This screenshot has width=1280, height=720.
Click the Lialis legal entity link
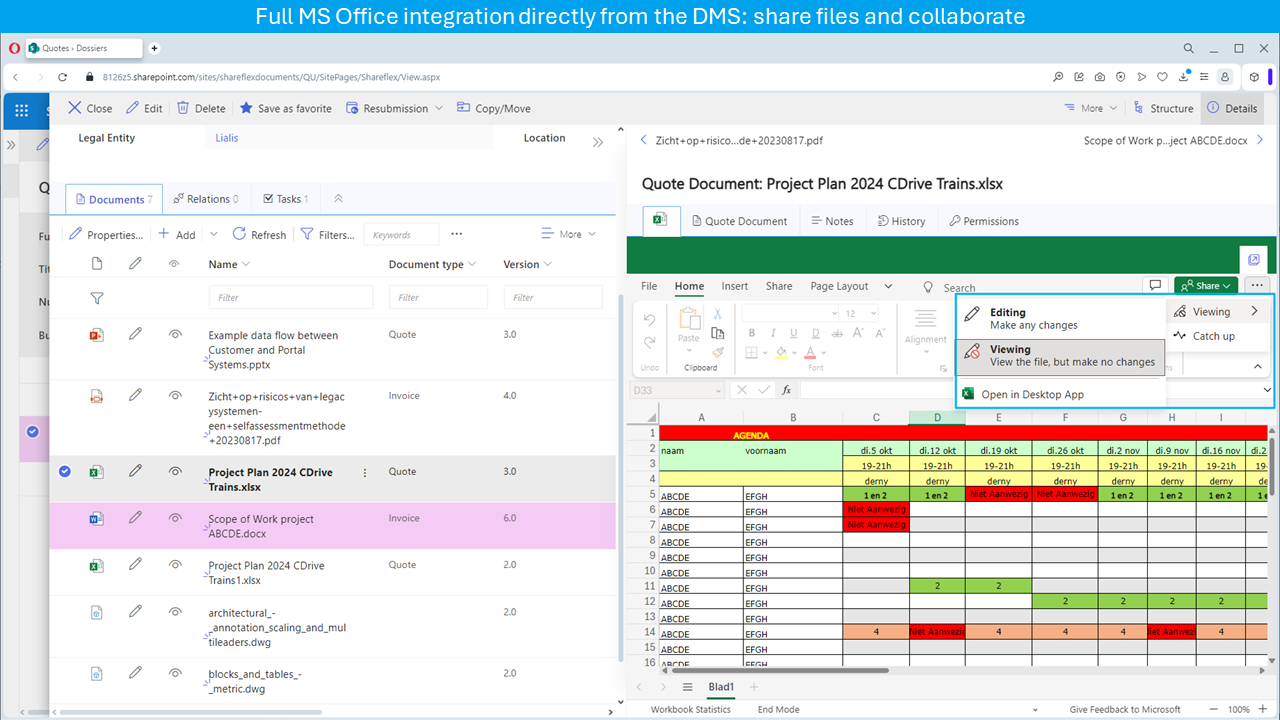coord(227,138)
